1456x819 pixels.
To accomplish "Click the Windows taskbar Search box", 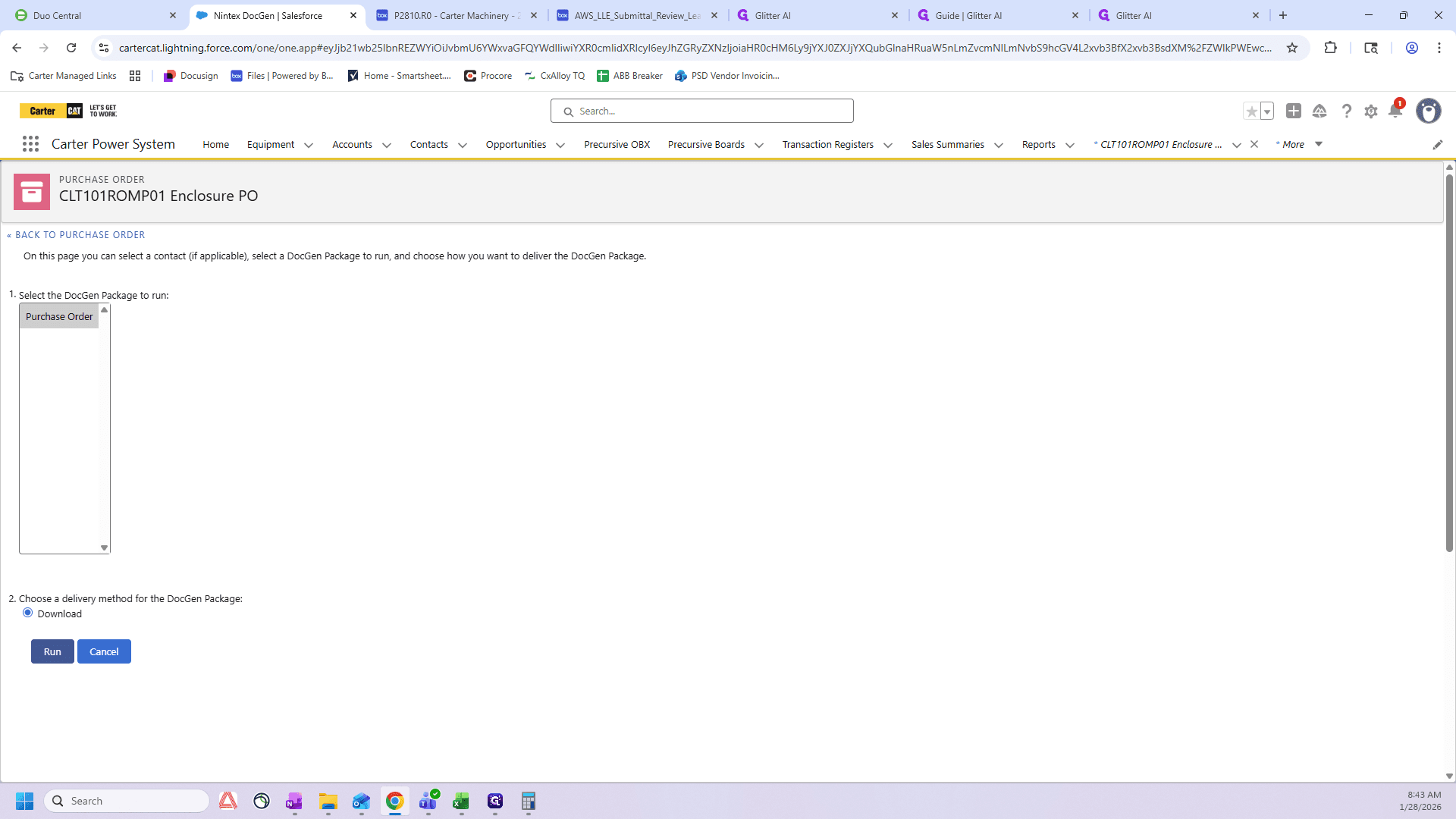I will [x=127, y=801].
